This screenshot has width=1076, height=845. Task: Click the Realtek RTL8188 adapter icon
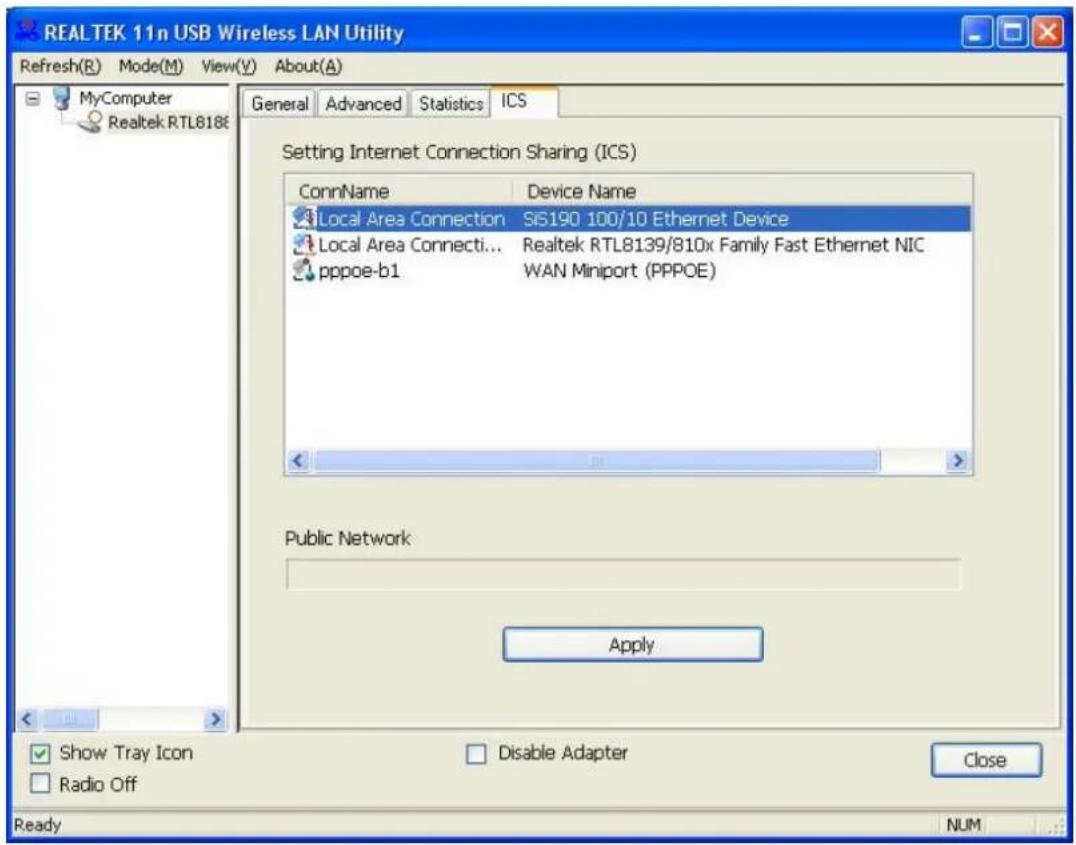coord(90,123)
